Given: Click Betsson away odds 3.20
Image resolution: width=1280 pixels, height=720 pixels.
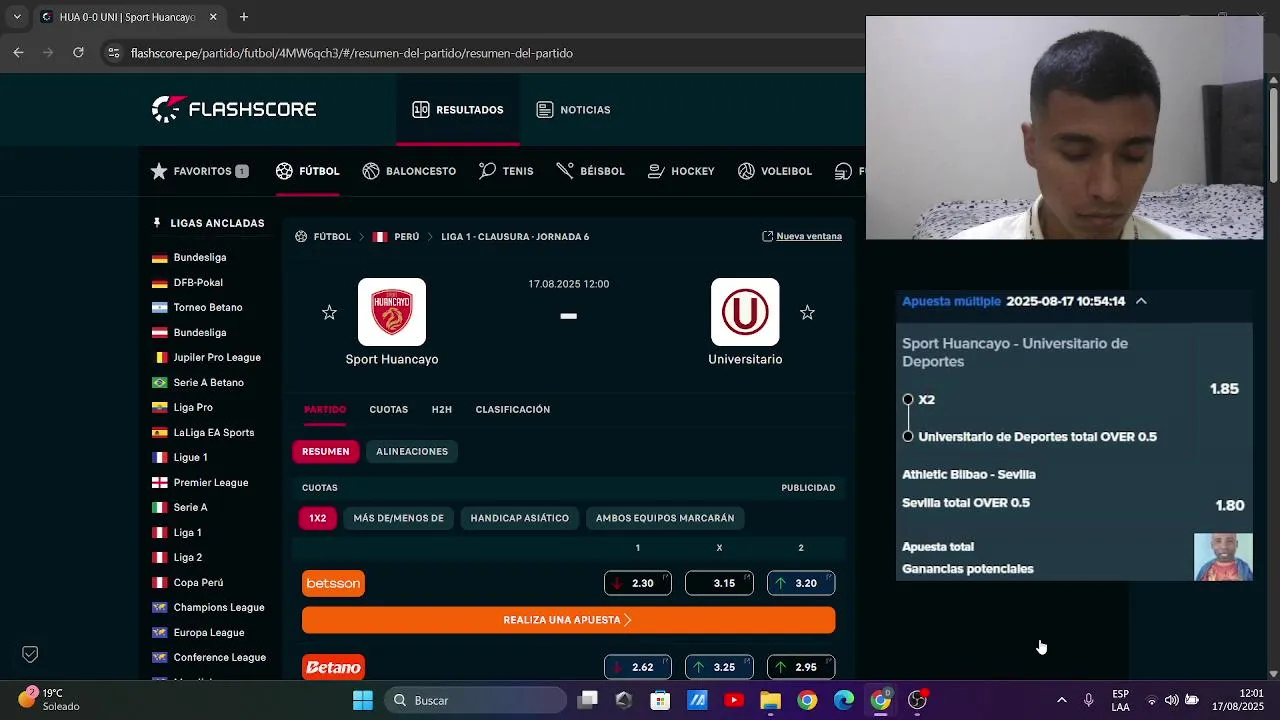Looking at the screenshot, I should (x=801, y=583).
